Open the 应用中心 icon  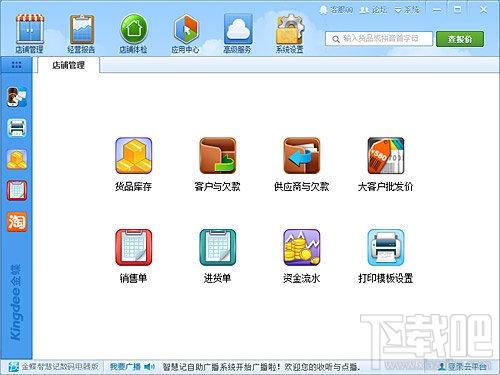185,33
